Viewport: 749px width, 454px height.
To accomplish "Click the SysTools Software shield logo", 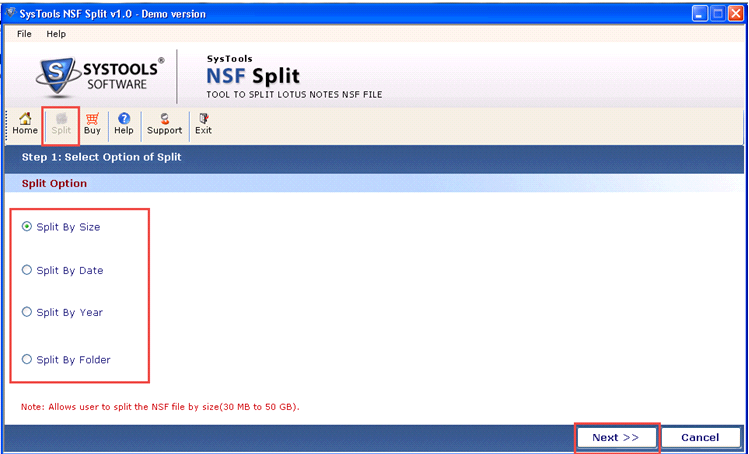I will coord(57,76).
